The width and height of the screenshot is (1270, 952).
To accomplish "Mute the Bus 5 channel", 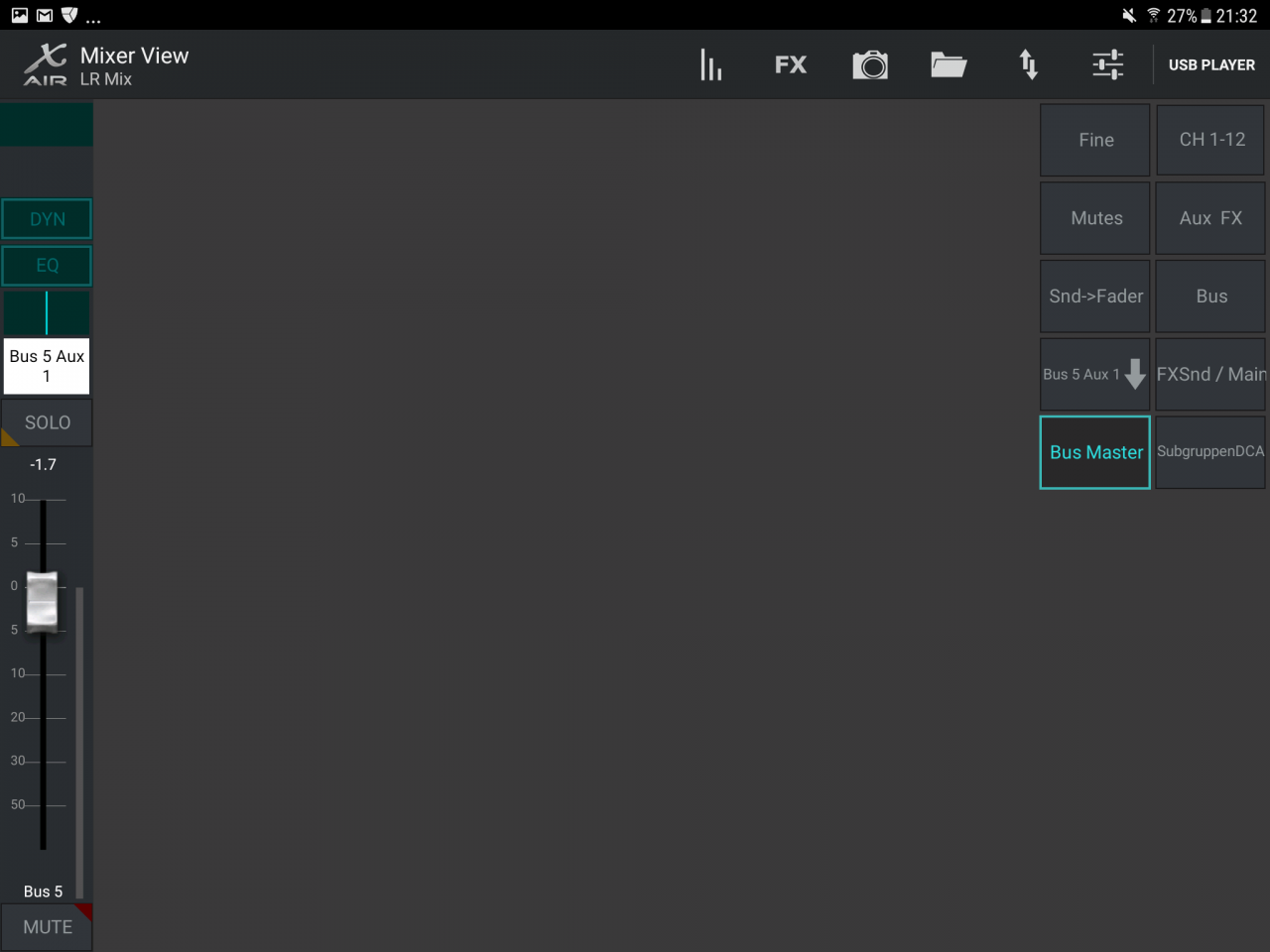I will point(47,927).
